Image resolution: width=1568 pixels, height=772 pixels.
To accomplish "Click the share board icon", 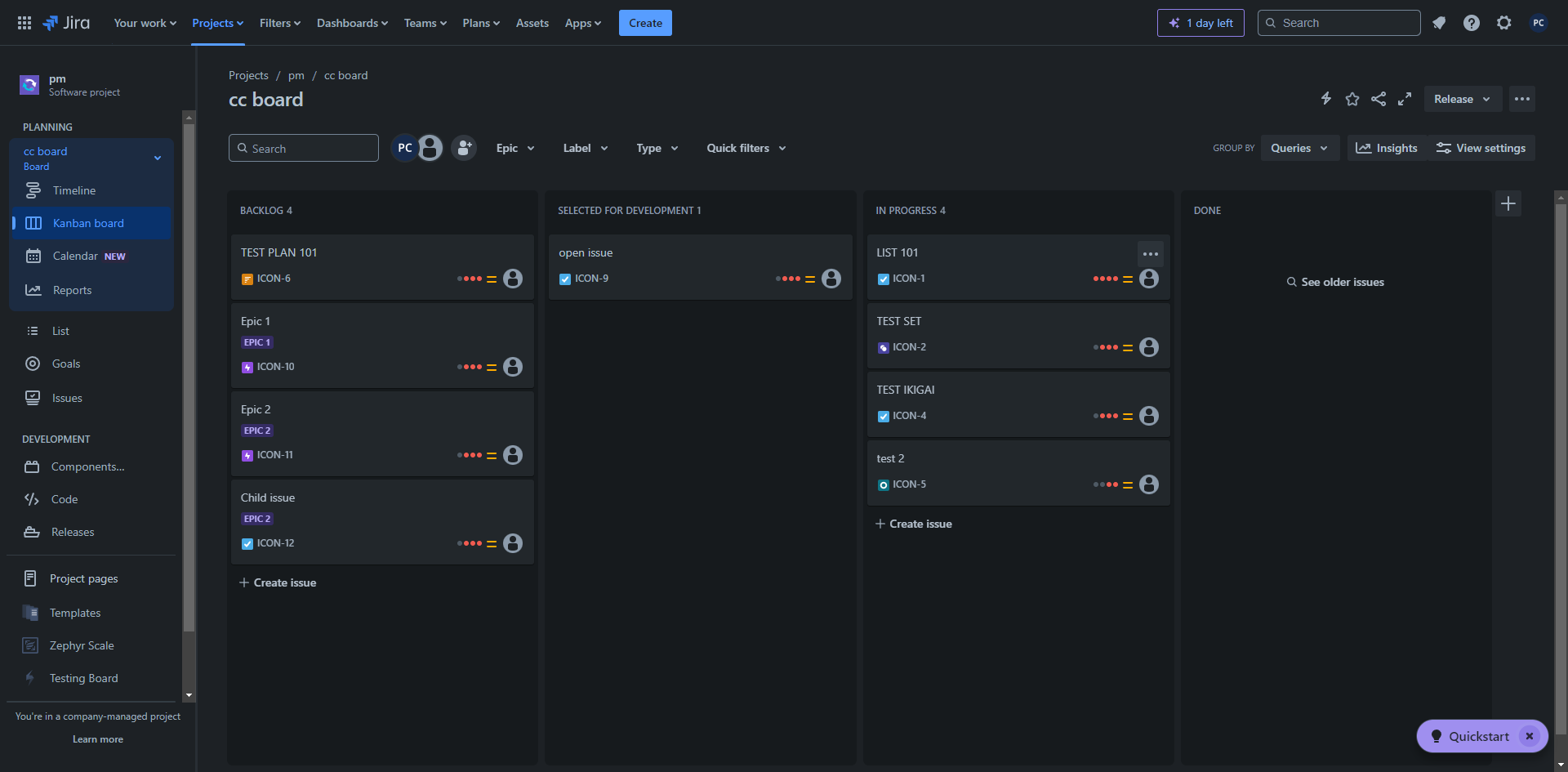I will (1379, 99).
